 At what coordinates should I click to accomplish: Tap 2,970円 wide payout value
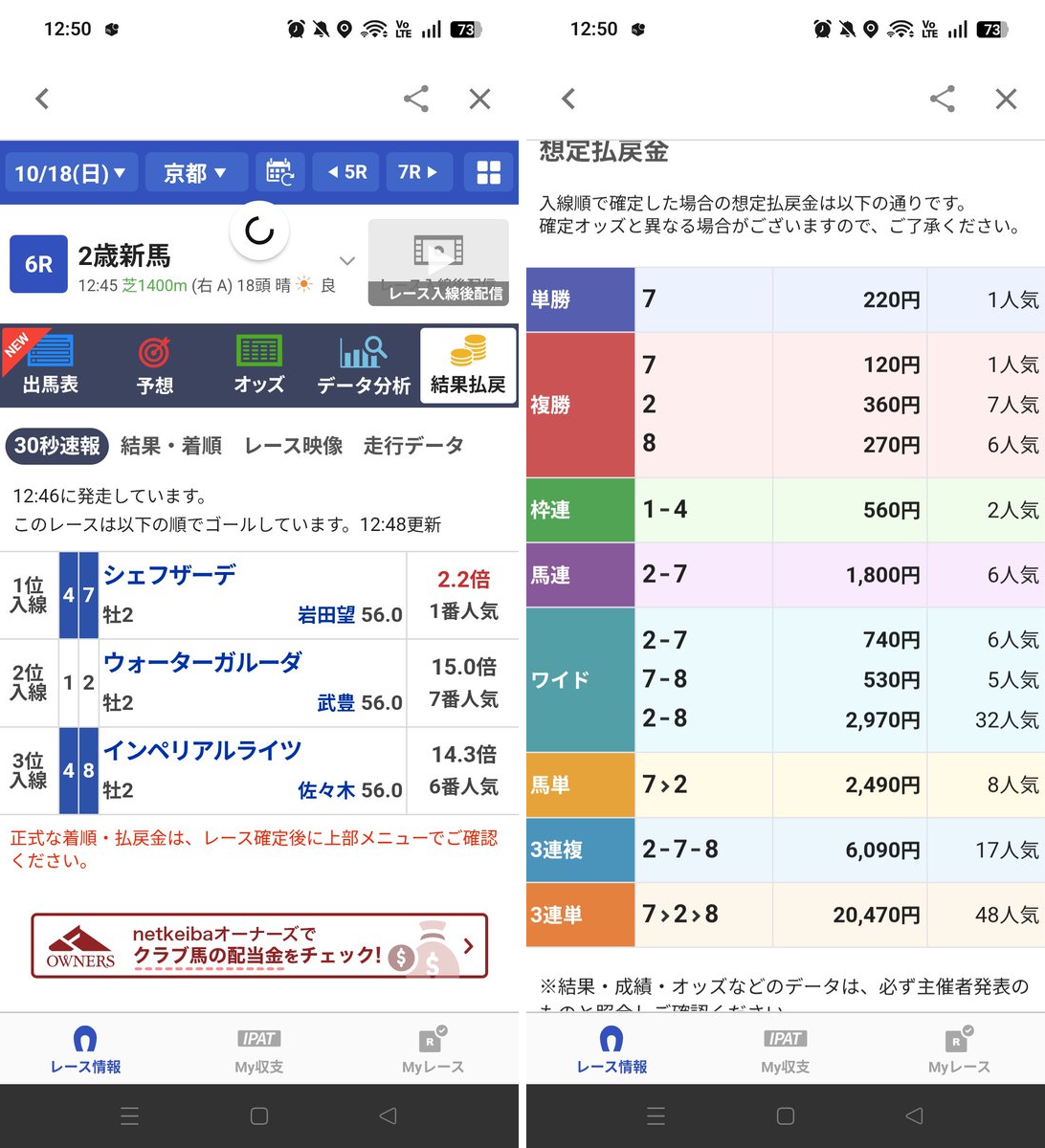882,719
